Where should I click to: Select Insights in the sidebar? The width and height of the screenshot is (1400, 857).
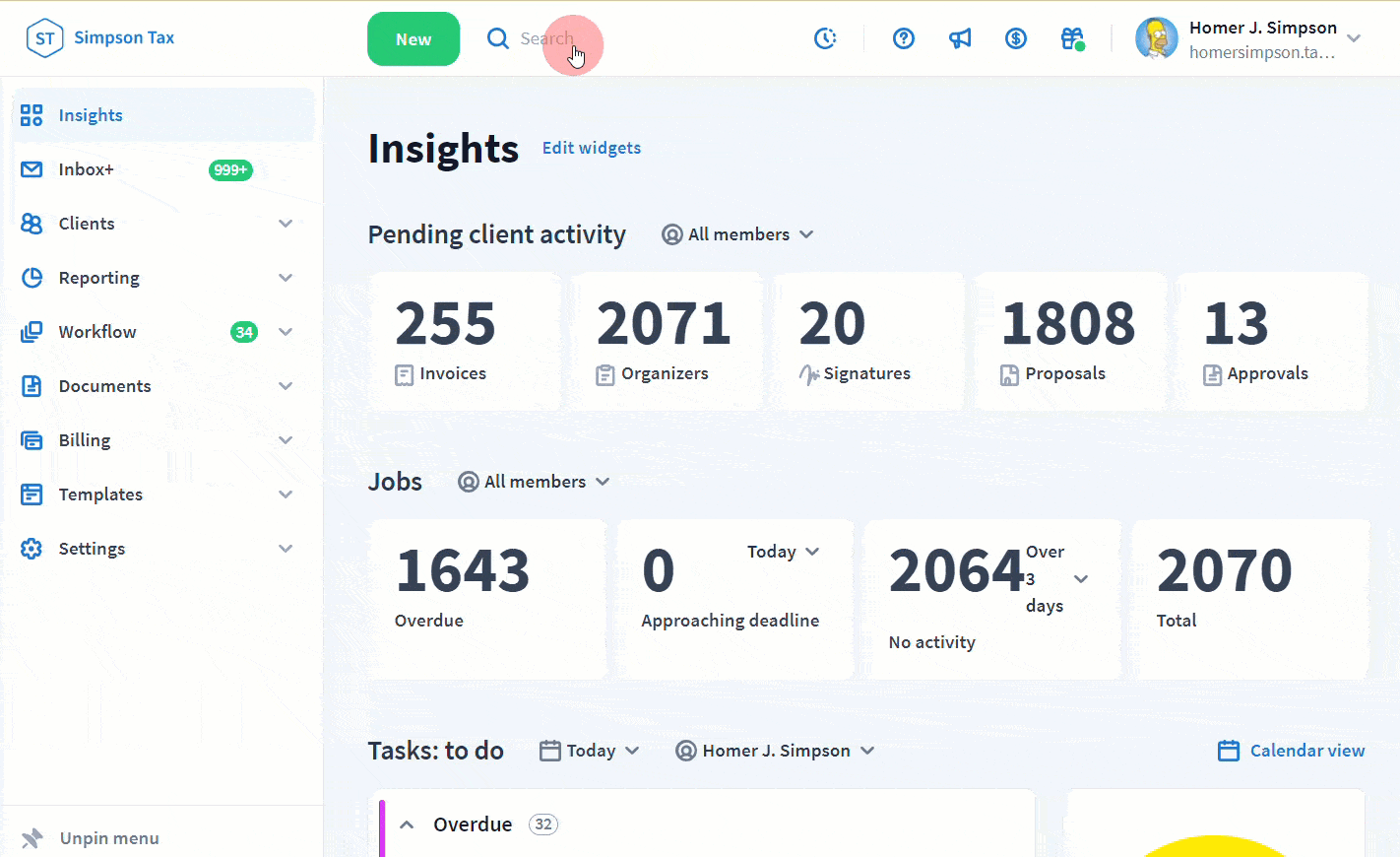click(91, 115)
